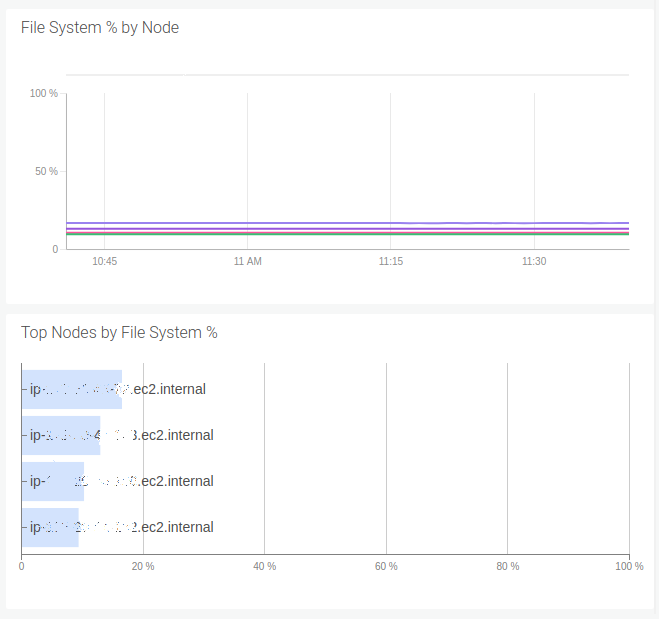Select the bottom node bar ending in 2.ec2.internal
659x619 pixels.
point(50,527)
